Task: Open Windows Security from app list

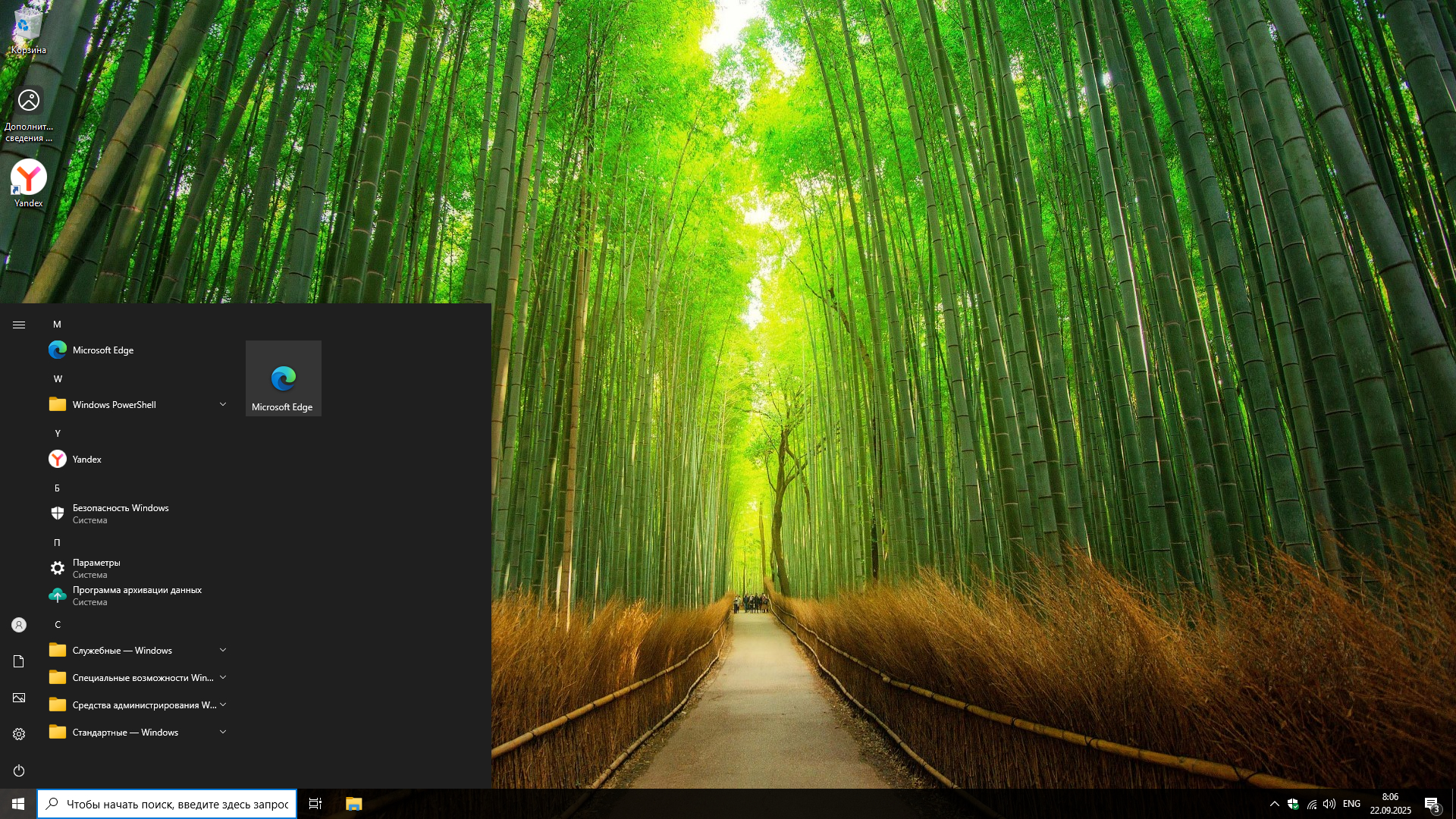Action: coord(120,513)
